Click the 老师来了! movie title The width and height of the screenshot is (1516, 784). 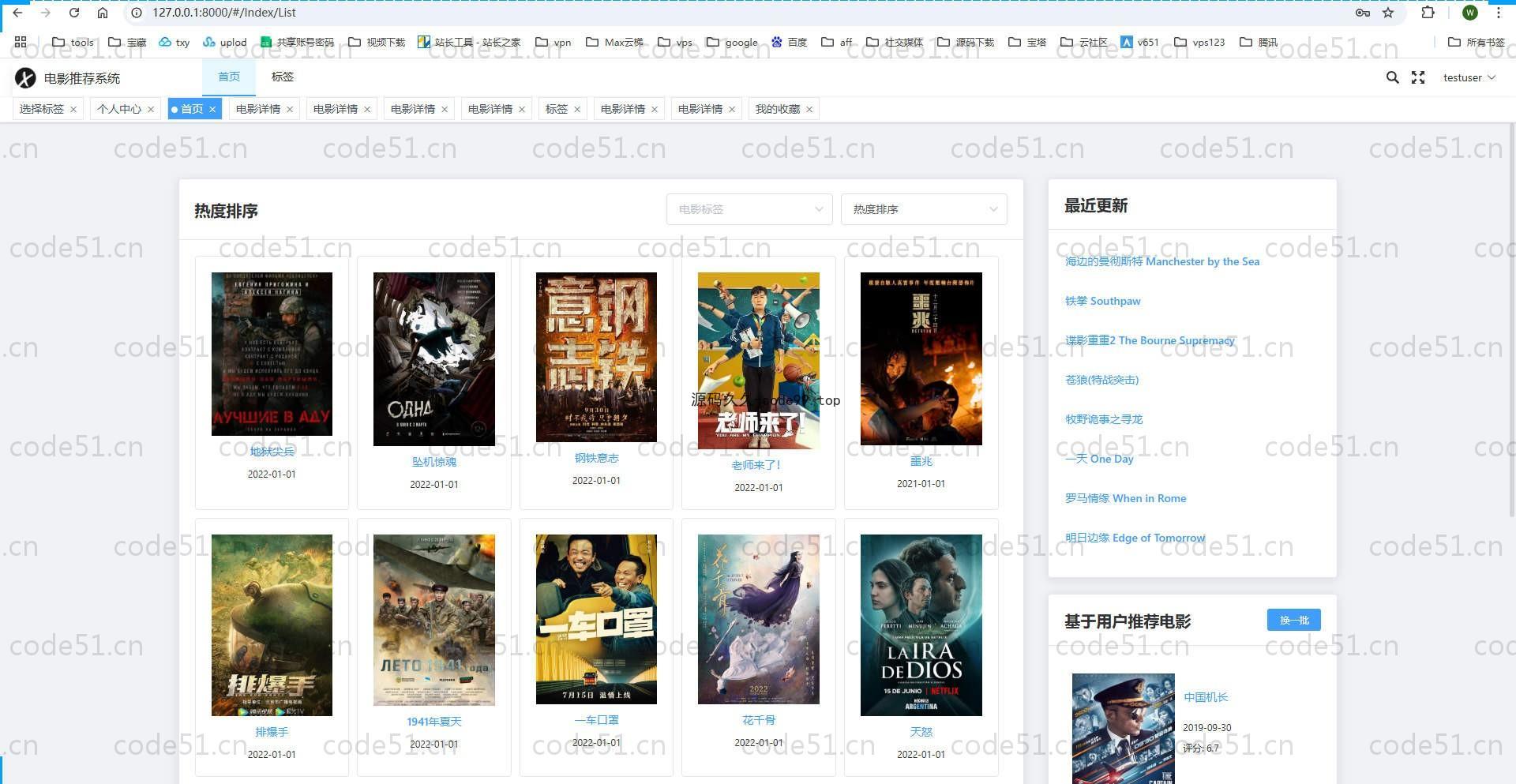(758, 465)
